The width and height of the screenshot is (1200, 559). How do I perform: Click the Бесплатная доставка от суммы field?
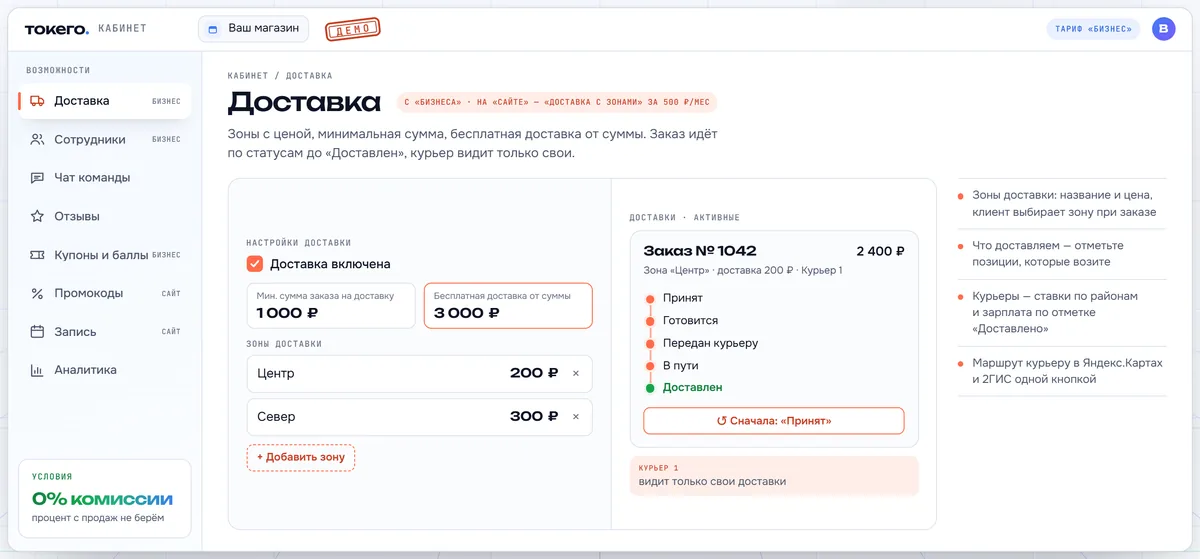coord(508,305)
